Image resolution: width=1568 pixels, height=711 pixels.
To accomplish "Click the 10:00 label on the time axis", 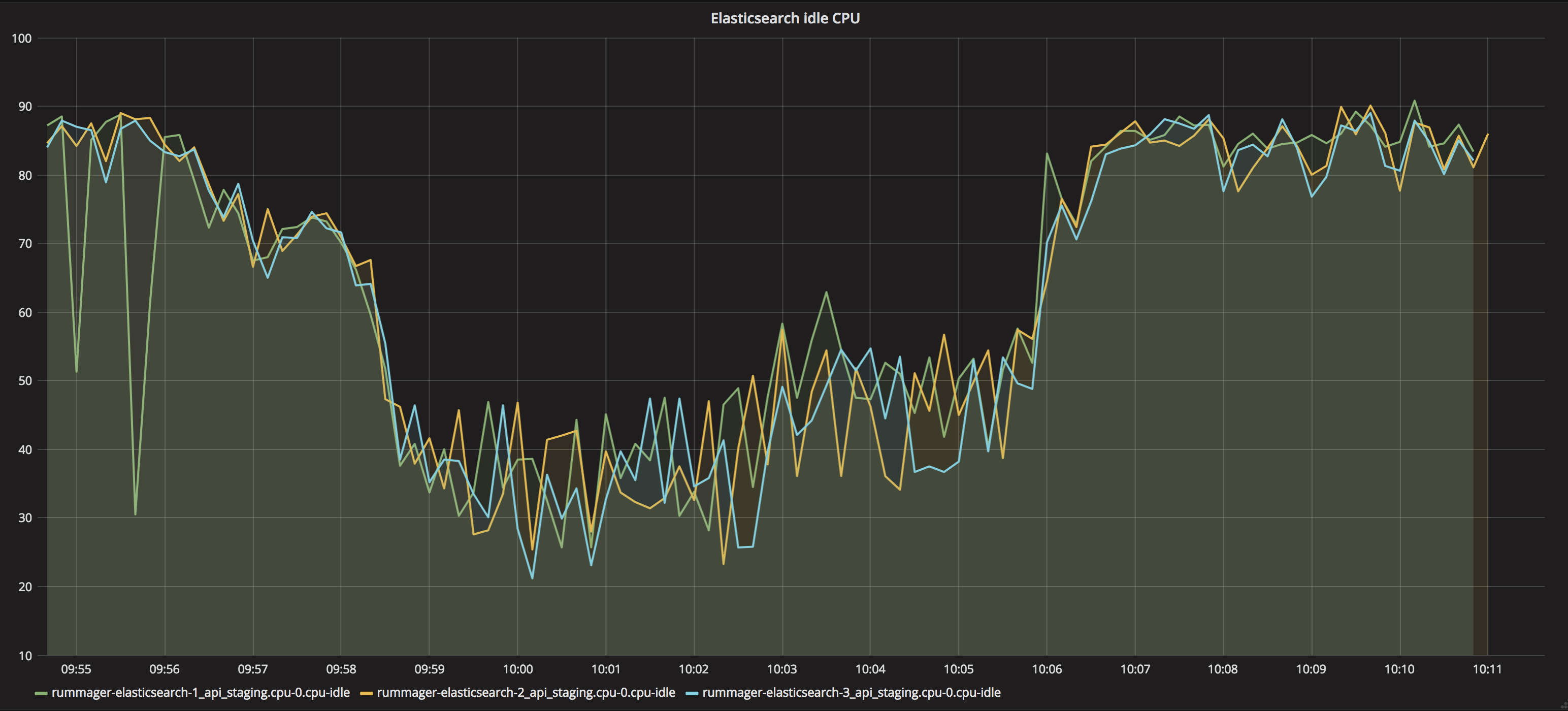I will click(517, 669).
